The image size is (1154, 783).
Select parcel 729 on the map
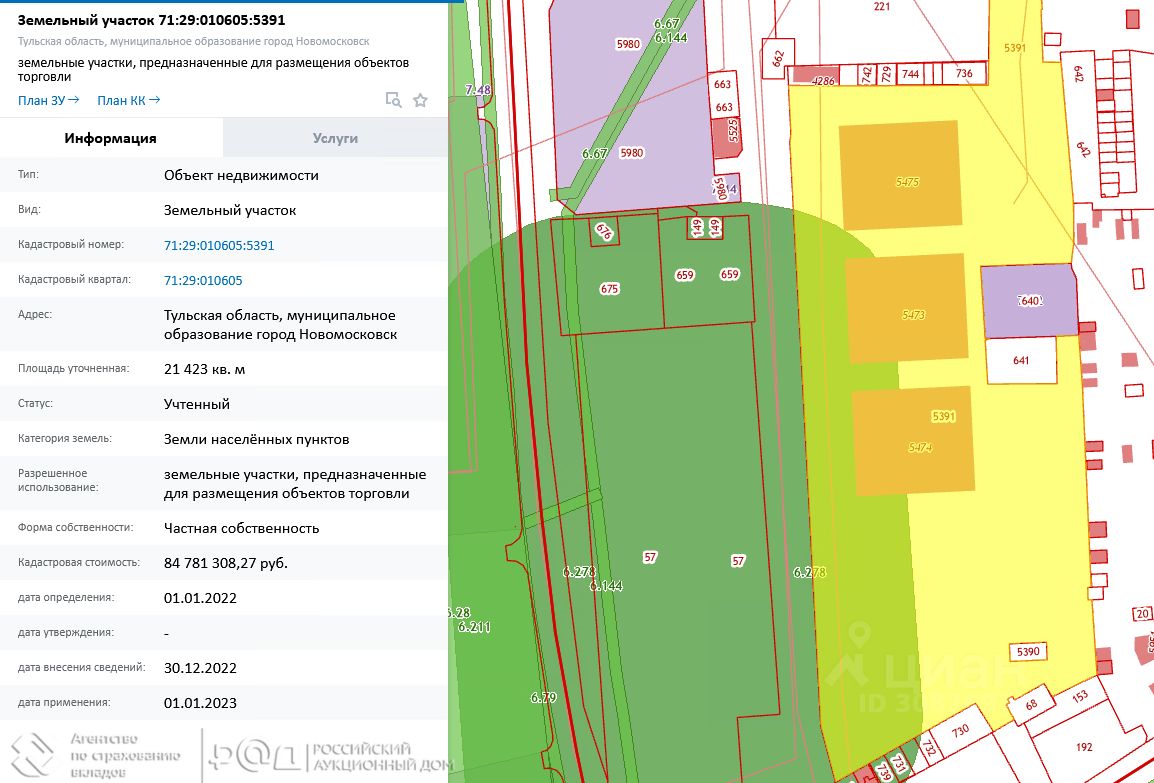(x=886, y=74)
